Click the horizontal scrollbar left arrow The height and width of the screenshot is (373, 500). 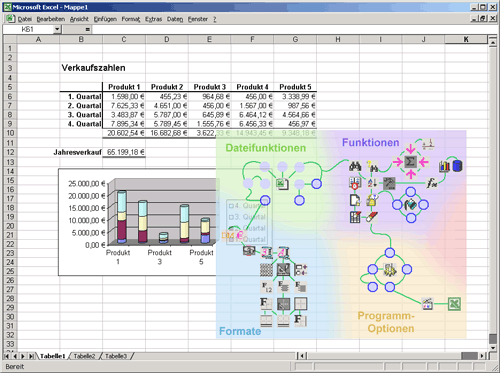tap(302, 356)
